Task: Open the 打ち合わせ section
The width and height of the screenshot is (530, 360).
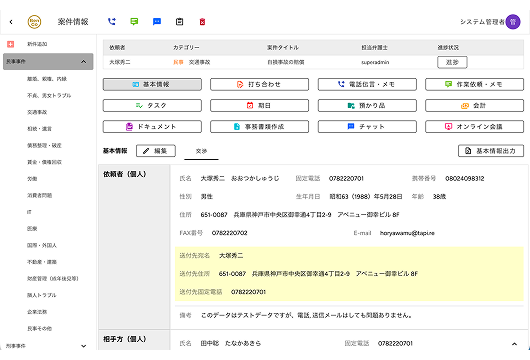Action: [x=259, y=84]
